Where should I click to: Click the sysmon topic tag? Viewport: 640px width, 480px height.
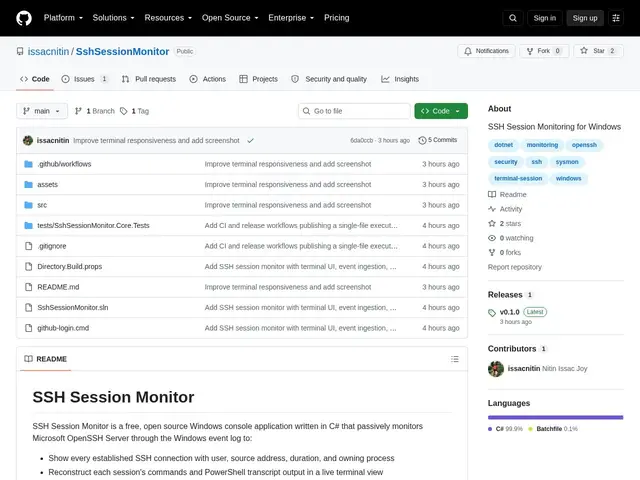pyautogui.click(x=567, y=162)
